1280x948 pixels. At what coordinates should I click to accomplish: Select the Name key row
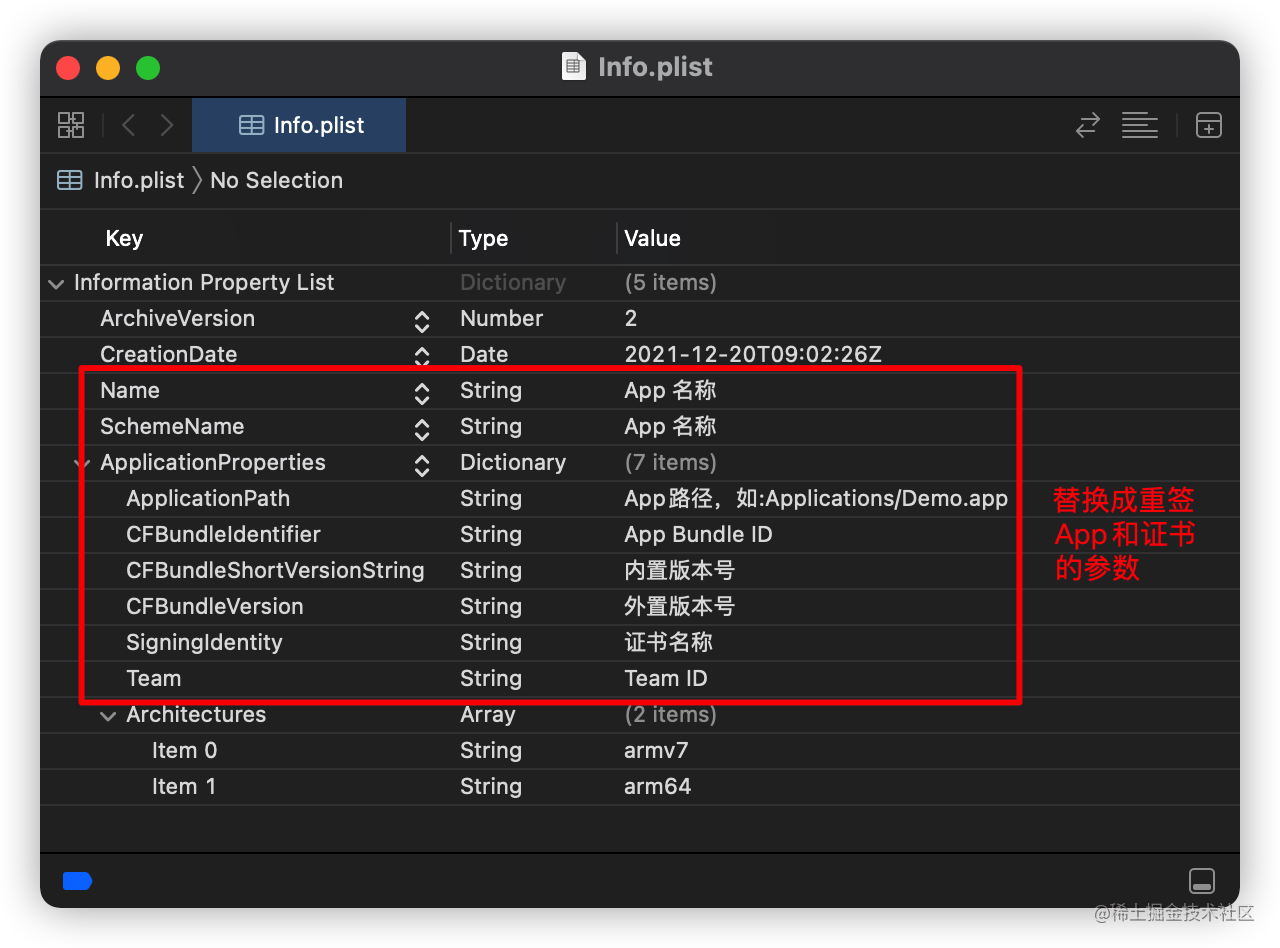tap(130, 390)
